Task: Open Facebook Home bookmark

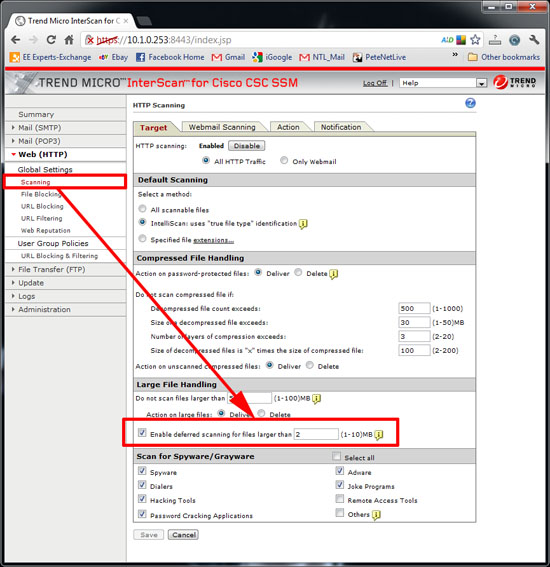Action: pyautogui.click(x=170, y=57)
